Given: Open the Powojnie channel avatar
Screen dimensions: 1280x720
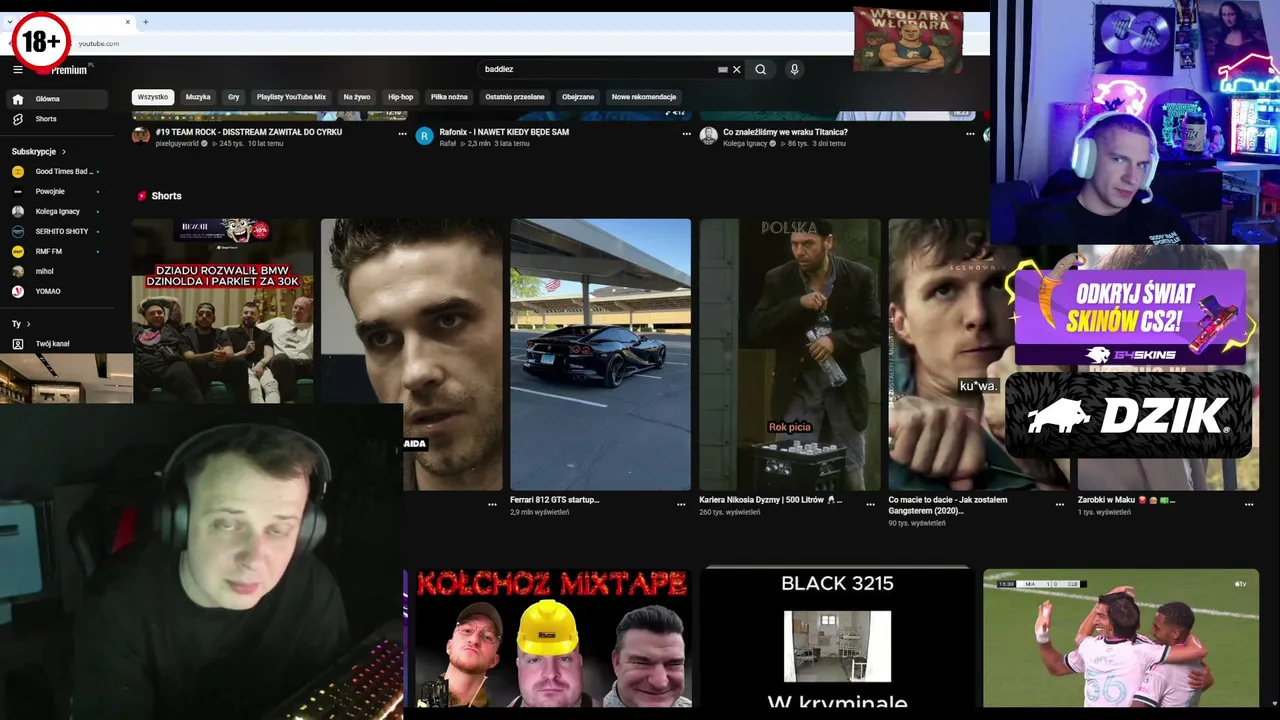Looking at the screenshot, I should pyautogui.click(x=18, y=191).
